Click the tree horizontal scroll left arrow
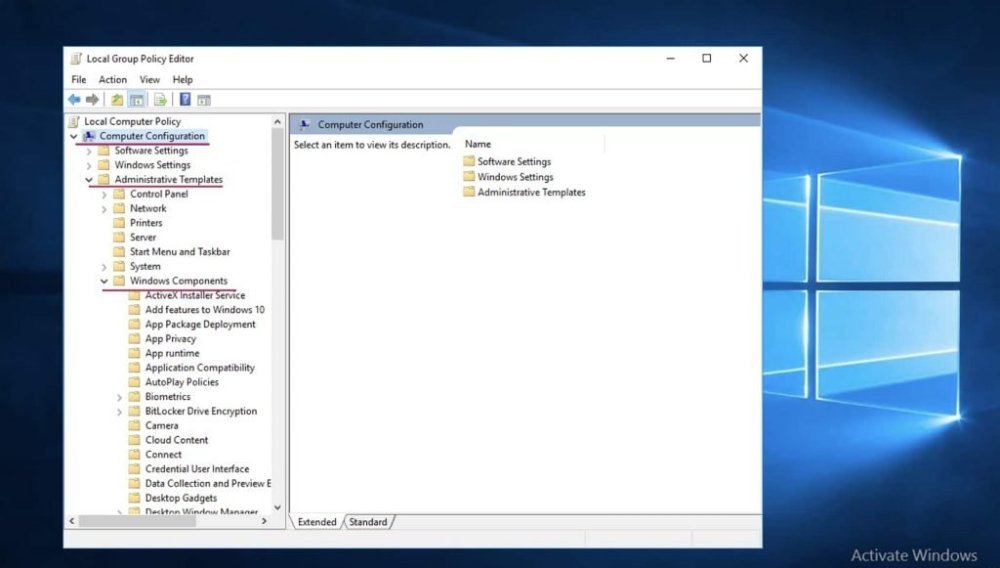Viewport: 1000px width, 568px height. click(71, 521)
